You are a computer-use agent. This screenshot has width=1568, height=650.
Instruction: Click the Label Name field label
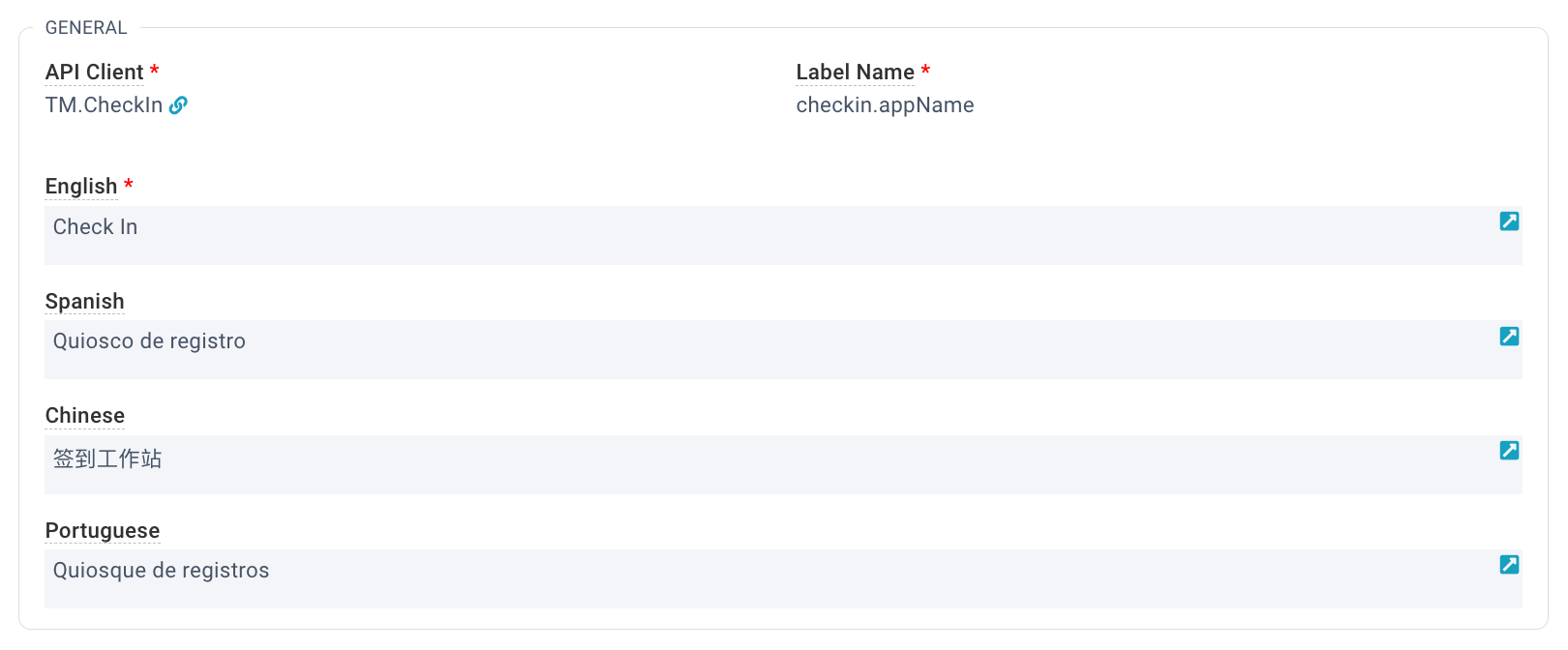855,73
